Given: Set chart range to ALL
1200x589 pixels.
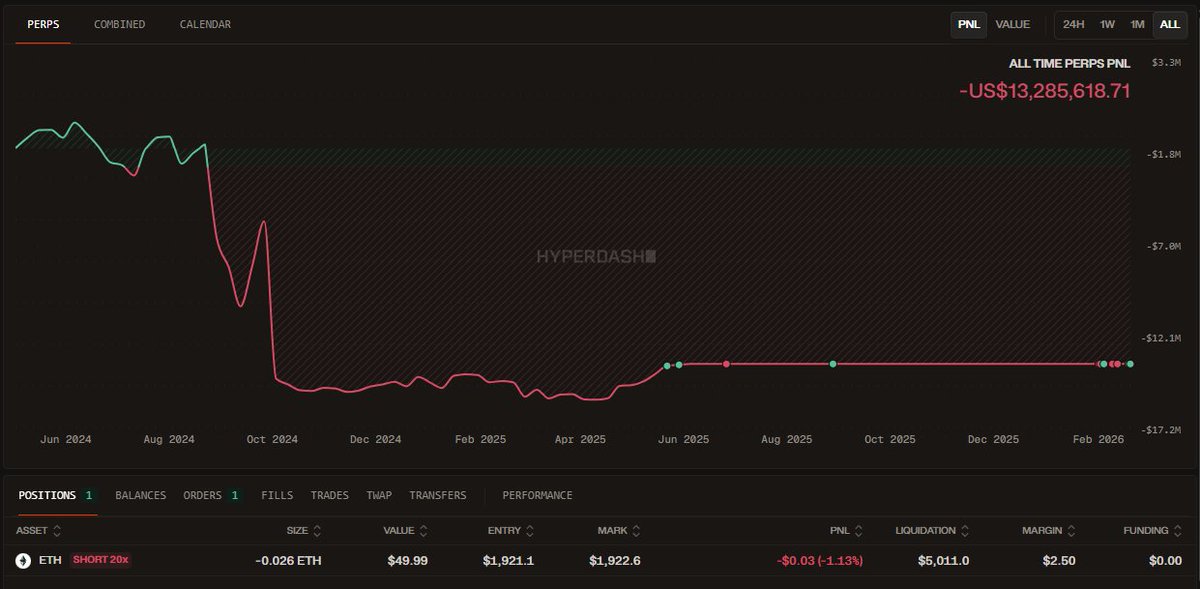Looking at the screenshot, I should pyautogui.click(x=1170, y=24).
